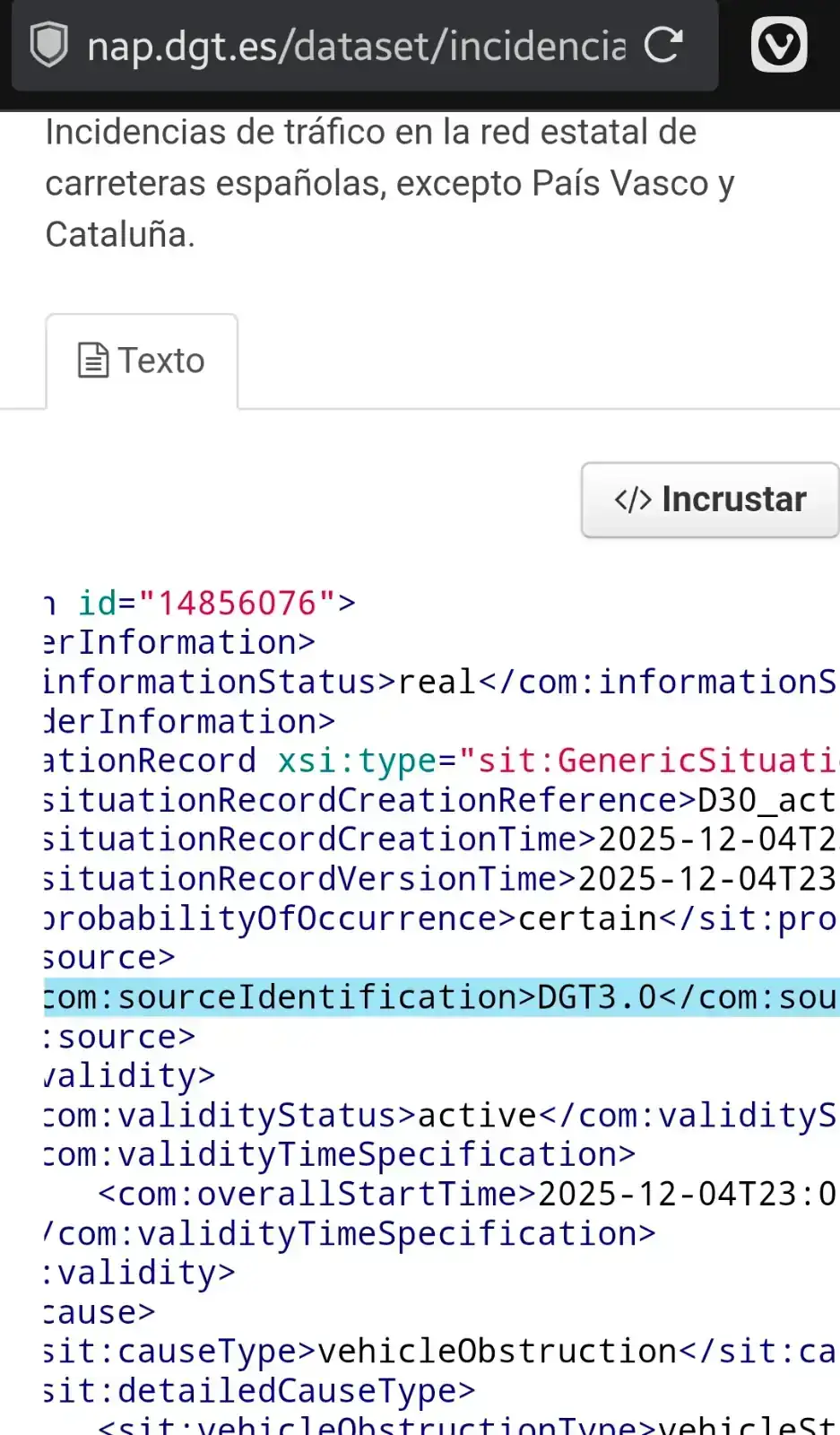Screen dimensions: 840x1435
Task: Click the situationRecordCreationTime line
Action: tap(439, 839)
